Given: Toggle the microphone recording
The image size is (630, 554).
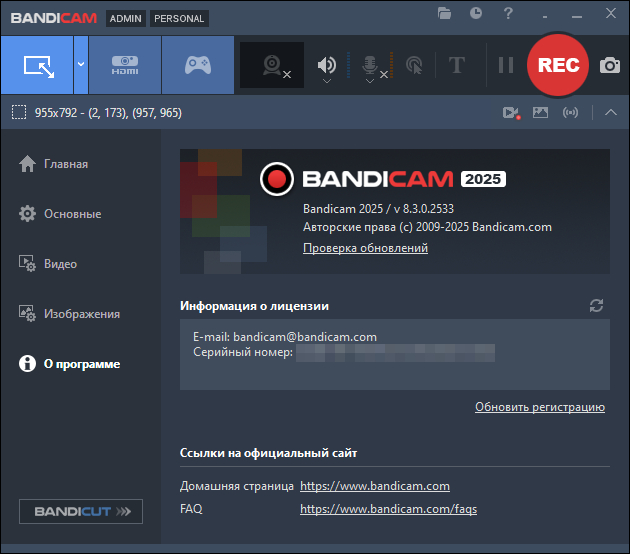Looking at the screenshot, I should point(369,65).
